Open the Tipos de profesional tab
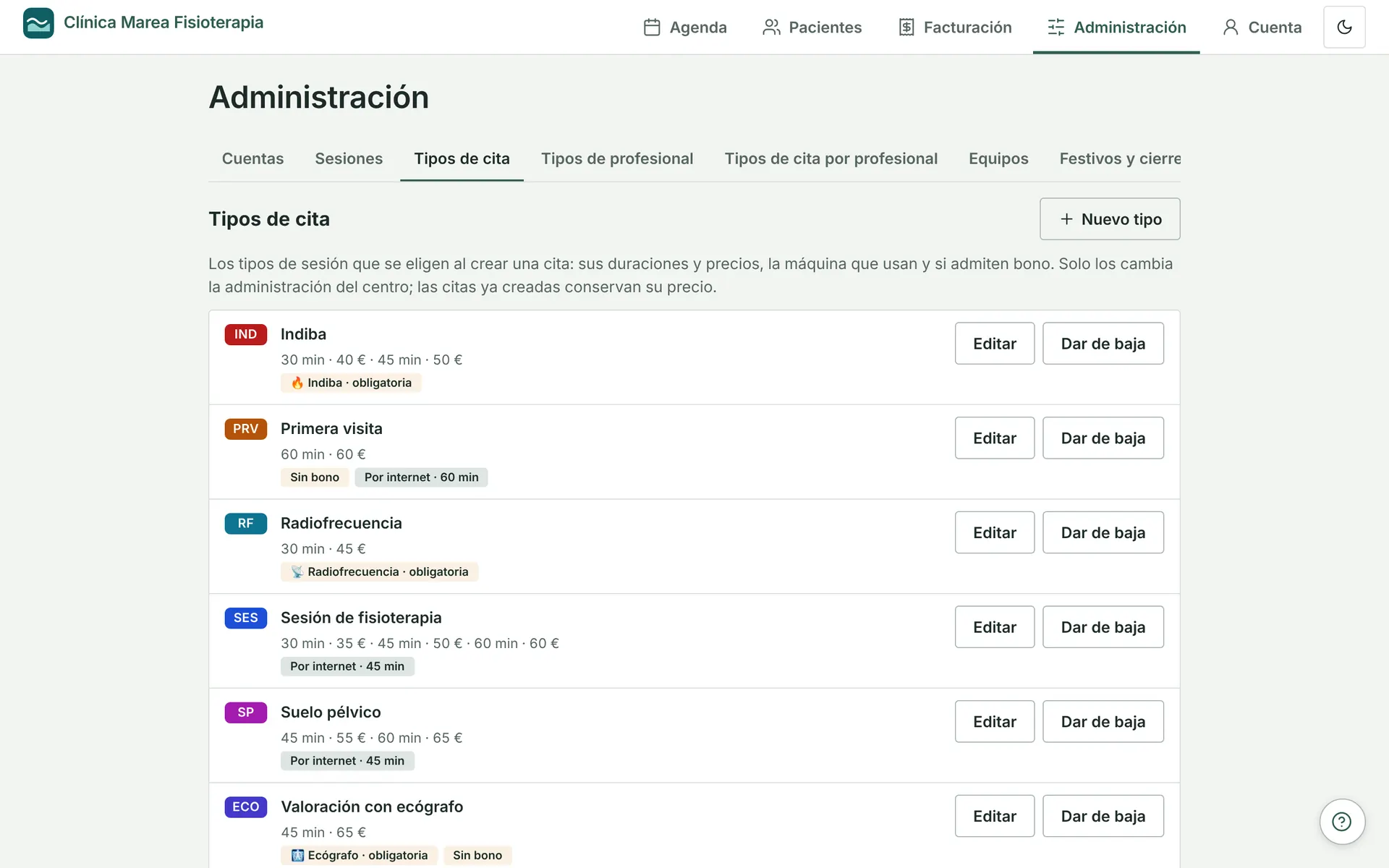1389x868 pixels. pyautogui.click(x=617, y=159)
